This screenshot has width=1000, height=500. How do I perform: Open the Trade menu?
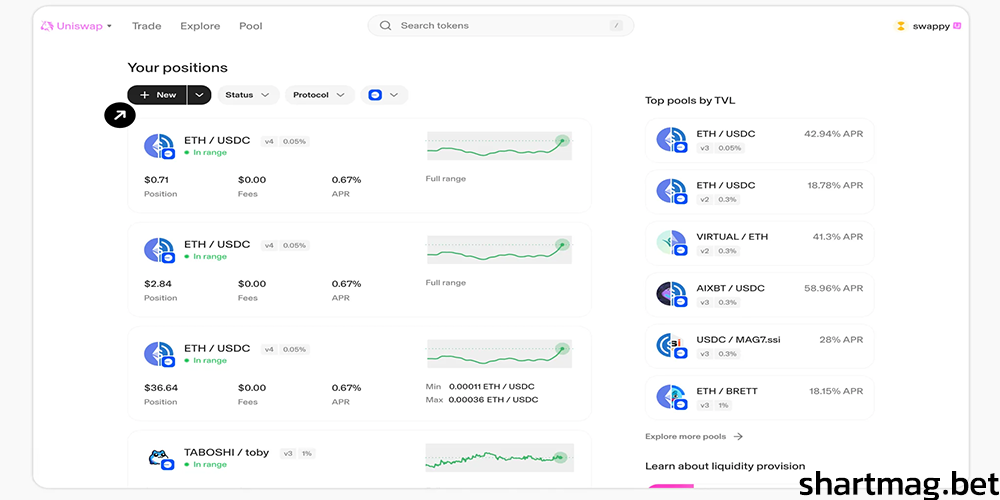click(x=146, y=26)
